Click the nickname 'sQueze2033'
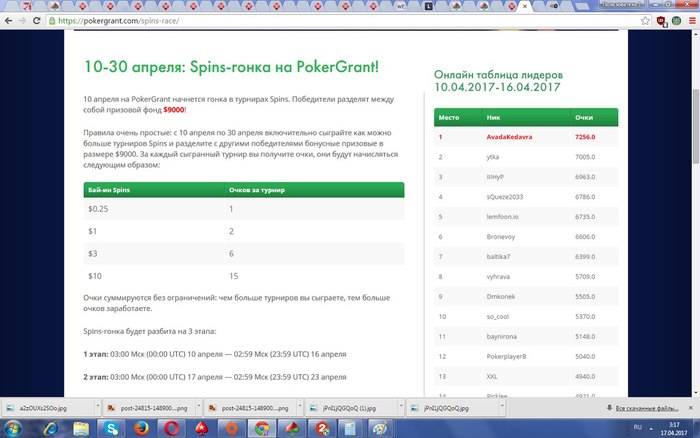The image size is (700, 438). pos(505,197)
